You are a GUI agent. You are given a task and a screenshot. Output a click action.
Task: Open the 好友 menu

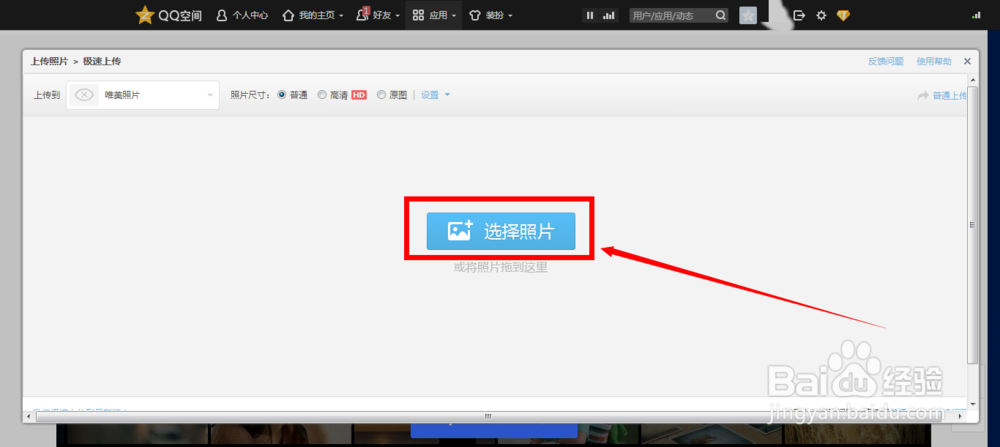point(378,15)
